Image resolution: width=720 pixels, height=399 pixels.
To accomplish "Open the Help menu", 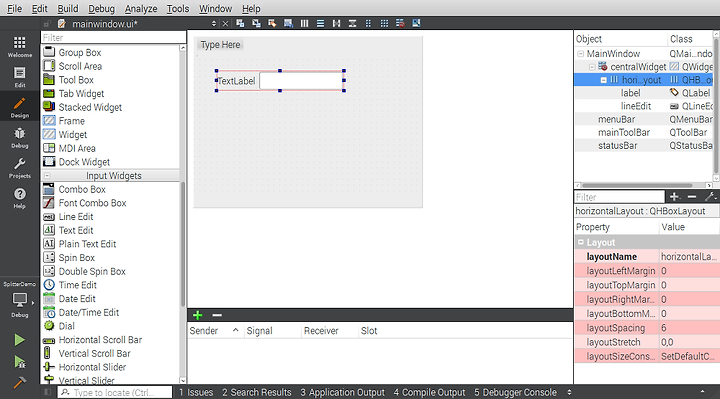I will coord(251,9).
